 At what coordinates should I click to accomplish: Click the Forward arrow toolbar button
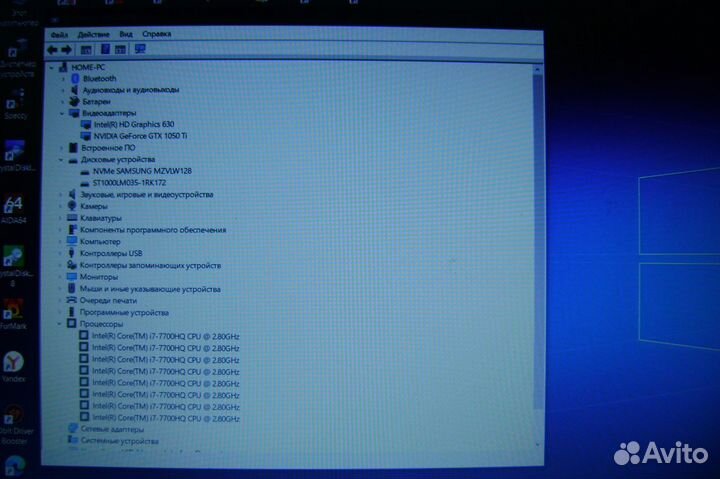click(67, 50)
